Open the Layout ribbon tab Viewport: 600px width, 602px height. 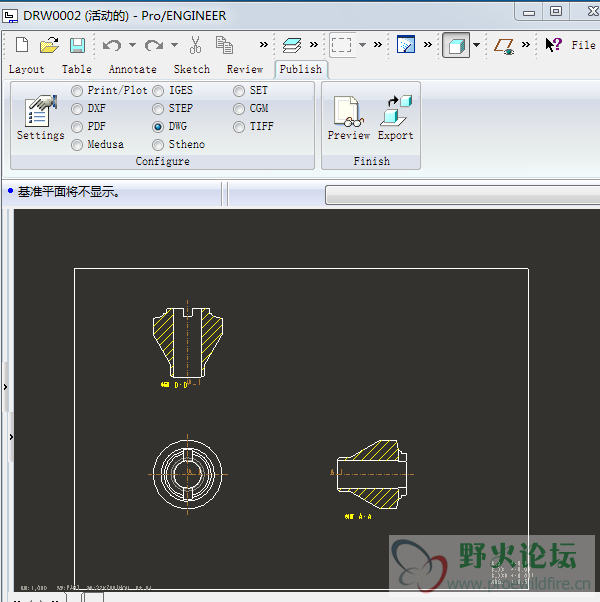click(x=26, y=69)
